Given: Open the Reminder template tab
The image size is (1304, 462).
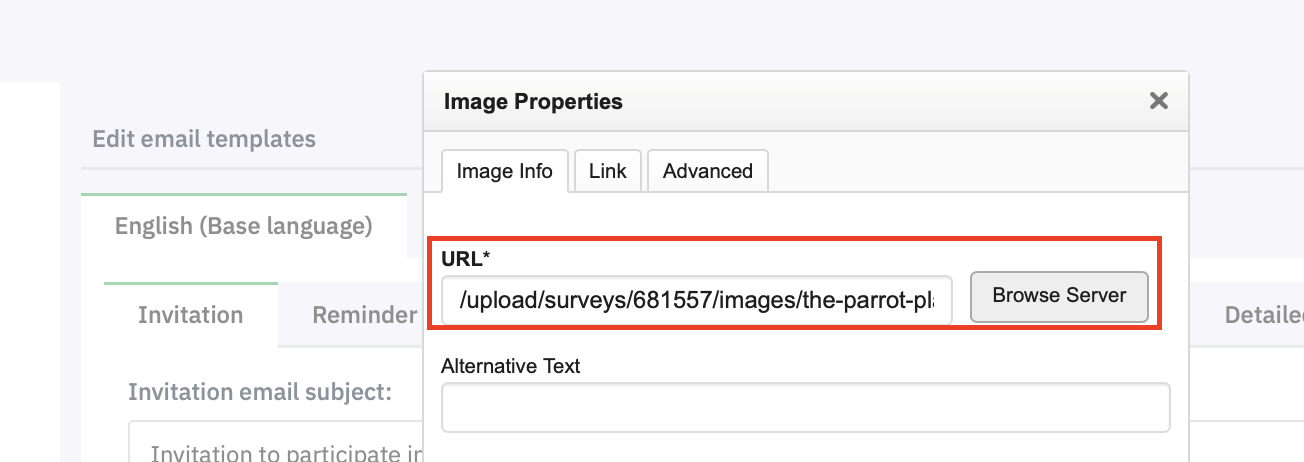Looking at the screenshot, I should click(x=364, y=315).
